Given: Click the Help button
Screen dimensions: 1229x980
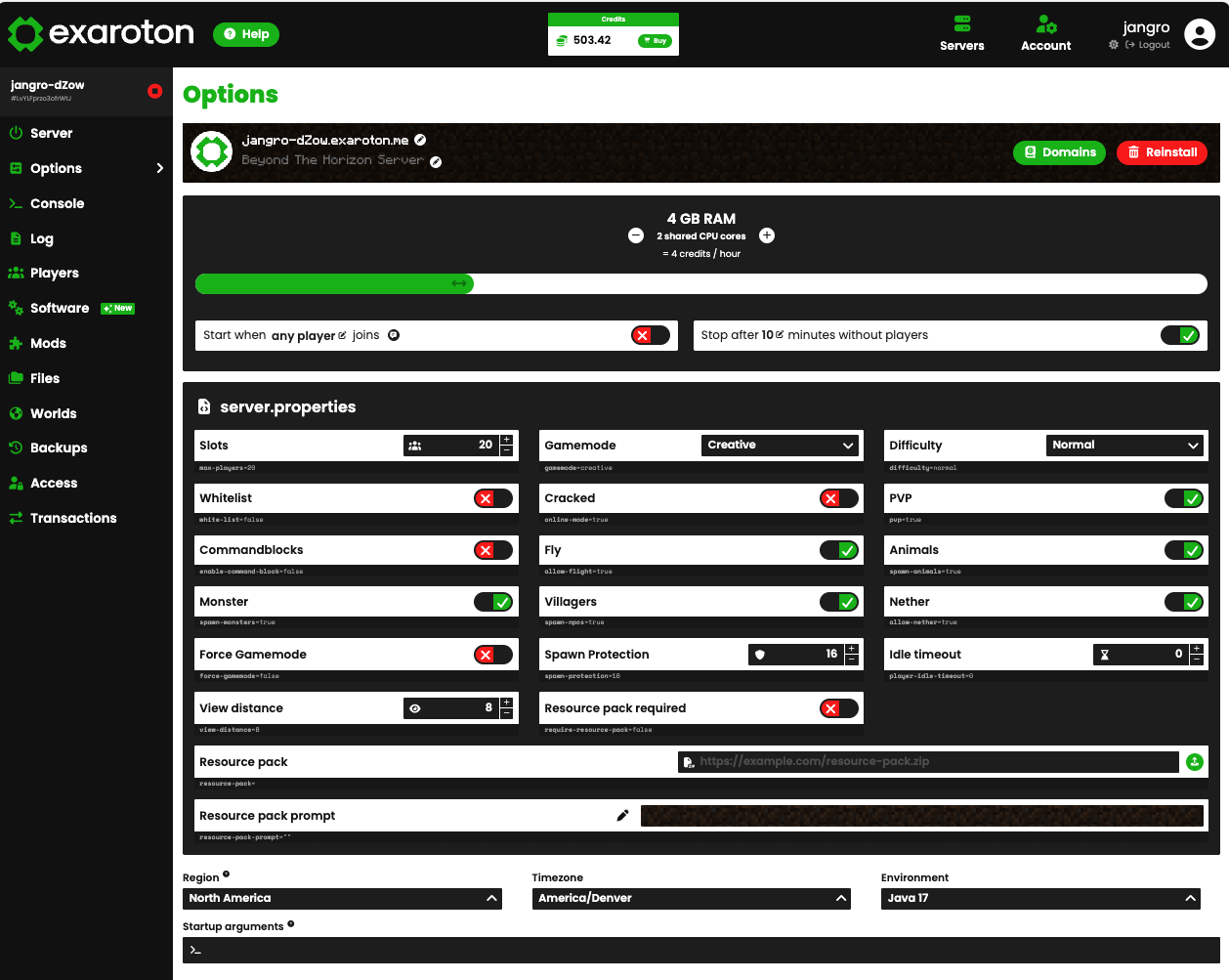Looking at the screenshot, I should click(x=246, y=34).
